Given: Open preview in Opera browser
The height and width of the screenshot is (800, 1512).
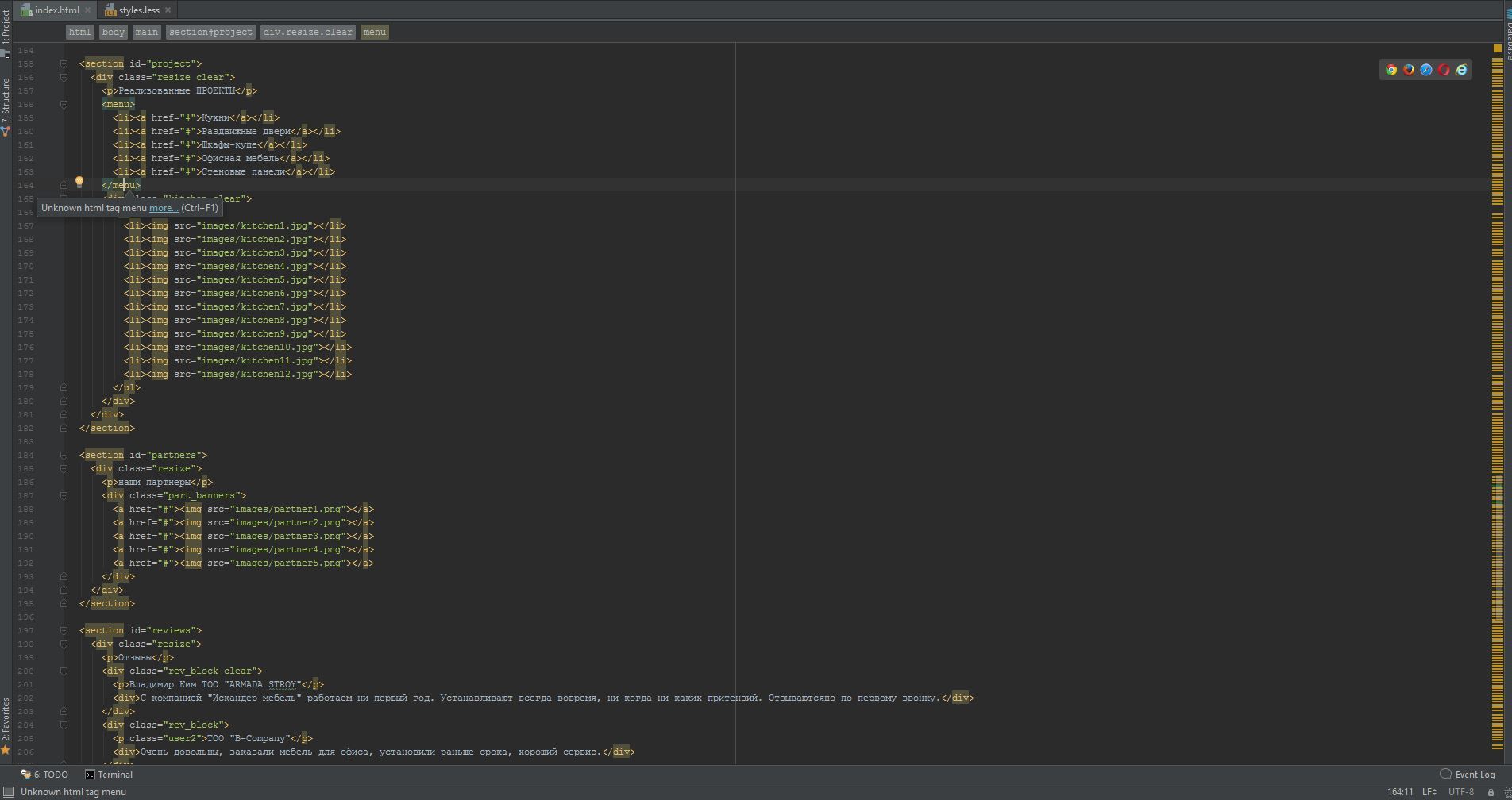Looking at the screenshot, I should (x=1444, y=70).
